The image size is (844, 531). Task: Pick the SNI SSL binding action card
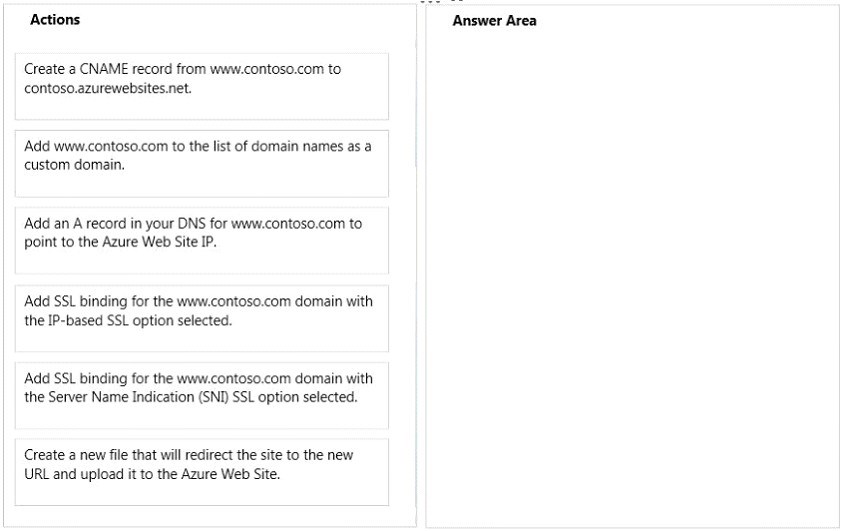coord(202,395)
